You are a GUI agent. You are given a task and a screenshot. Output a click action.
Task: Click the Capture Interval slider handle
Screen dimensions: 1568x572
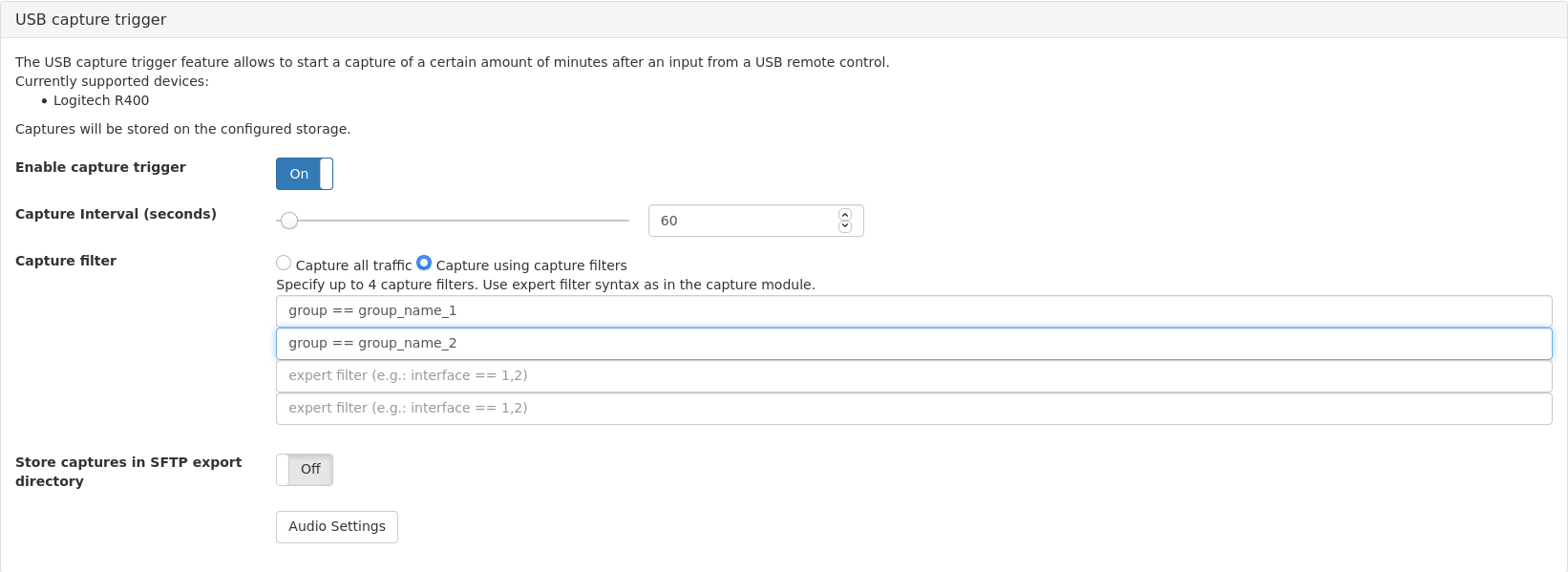(289, 221)
